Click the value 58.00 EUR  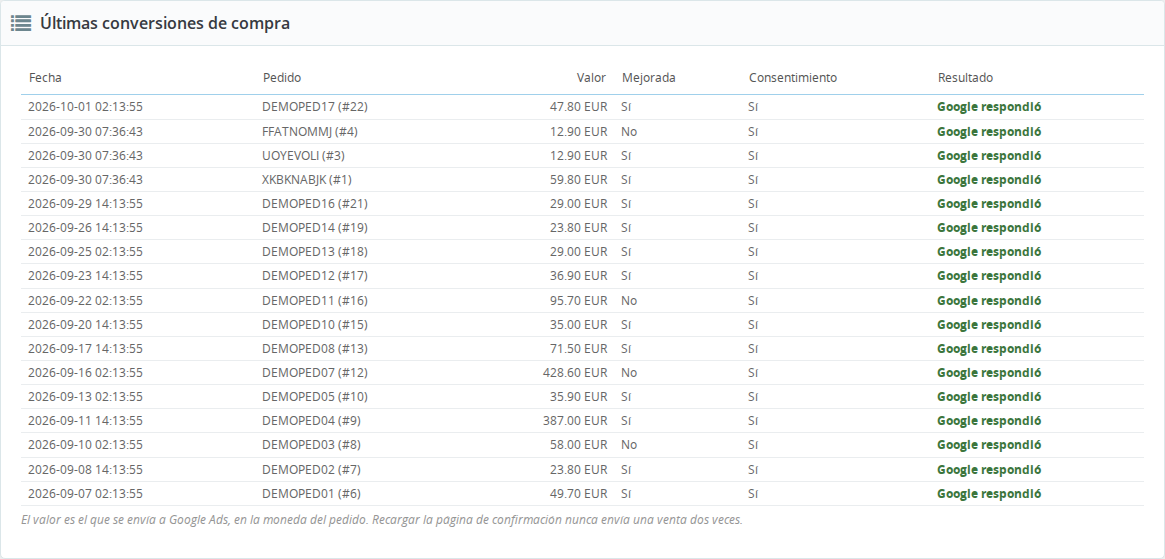tap(578, 444)
